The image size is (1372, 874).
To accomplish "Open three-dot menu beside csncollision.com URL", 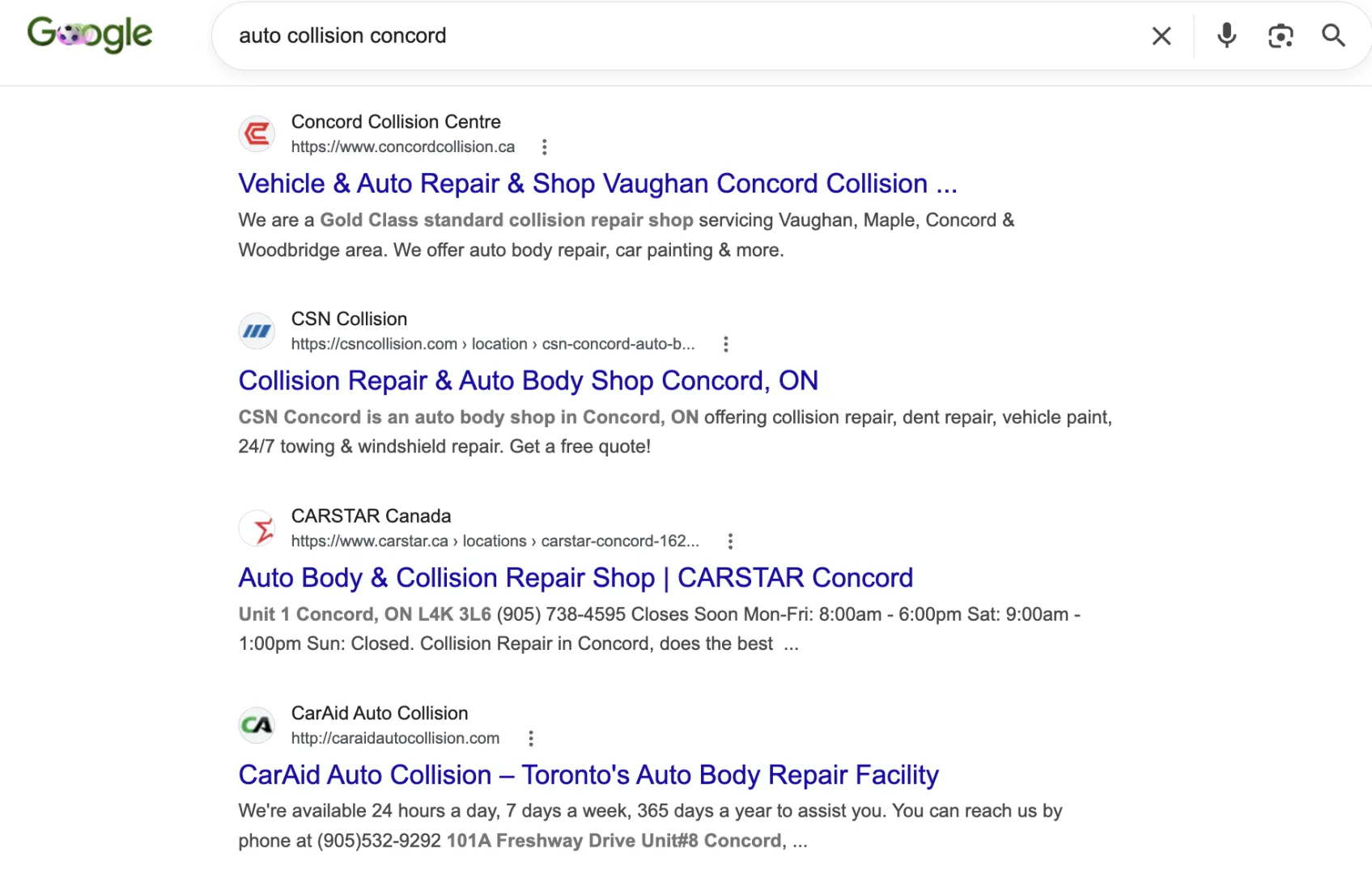I will coord(726,344).
